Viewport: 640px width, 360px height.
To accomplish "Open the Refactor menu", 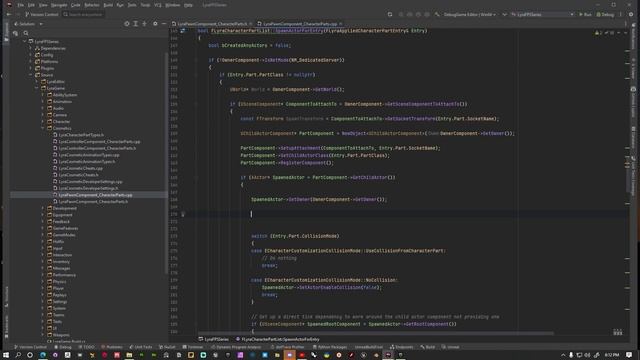I will pyautogui.click(x=91, y=5).
